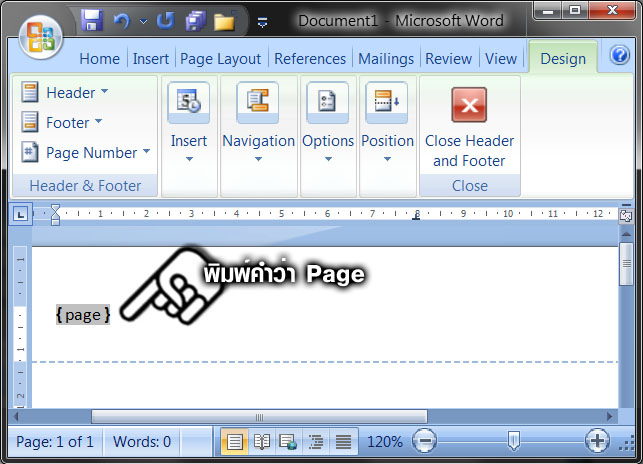Click horizontal scrollbar right arrow
Screen dimensions: 643x464
click(x=610, y=417)
